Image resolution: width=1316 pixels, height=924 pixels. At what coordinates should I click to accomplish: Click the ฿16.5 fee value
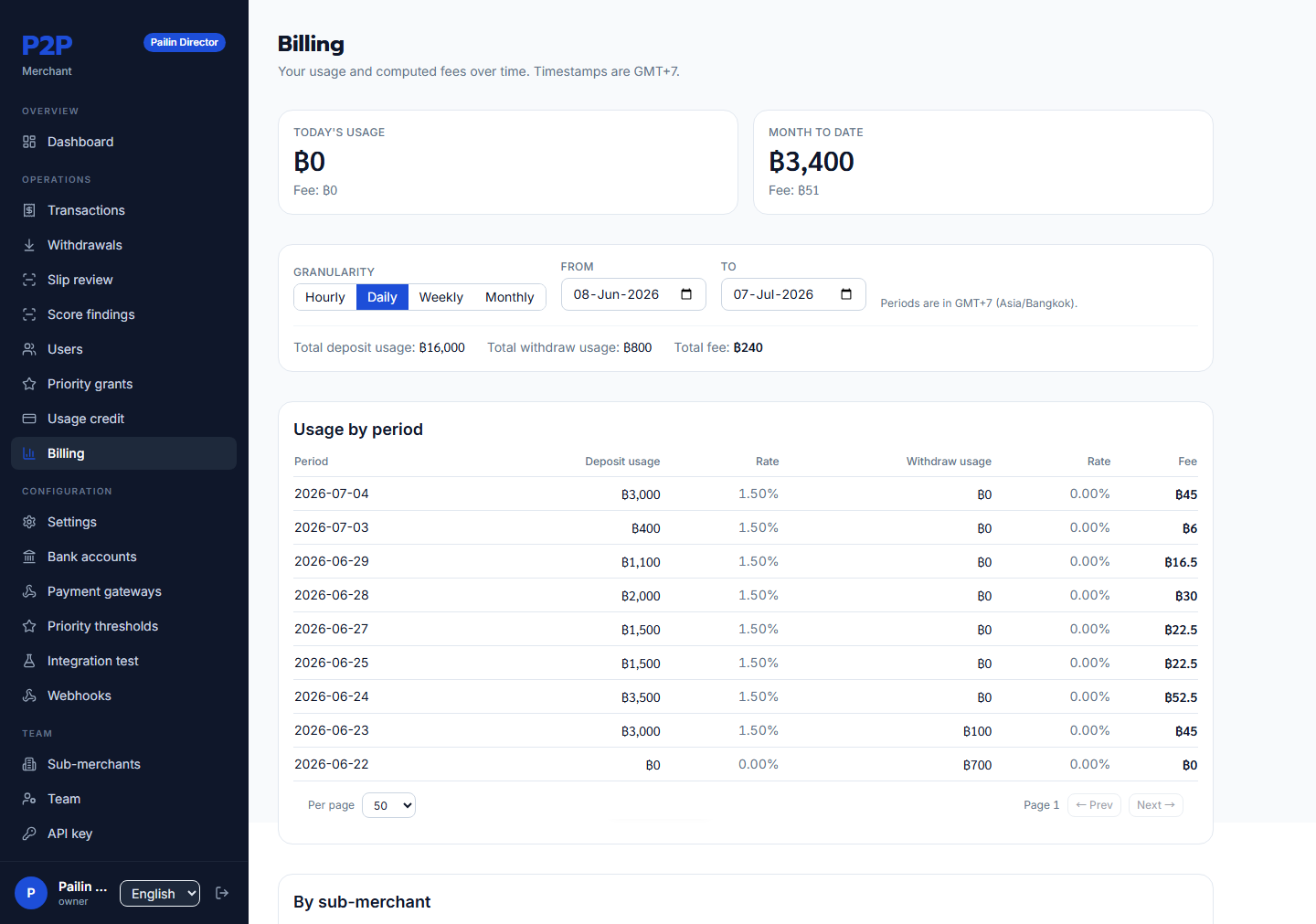pyautogui.click(x=1181, y=562)
